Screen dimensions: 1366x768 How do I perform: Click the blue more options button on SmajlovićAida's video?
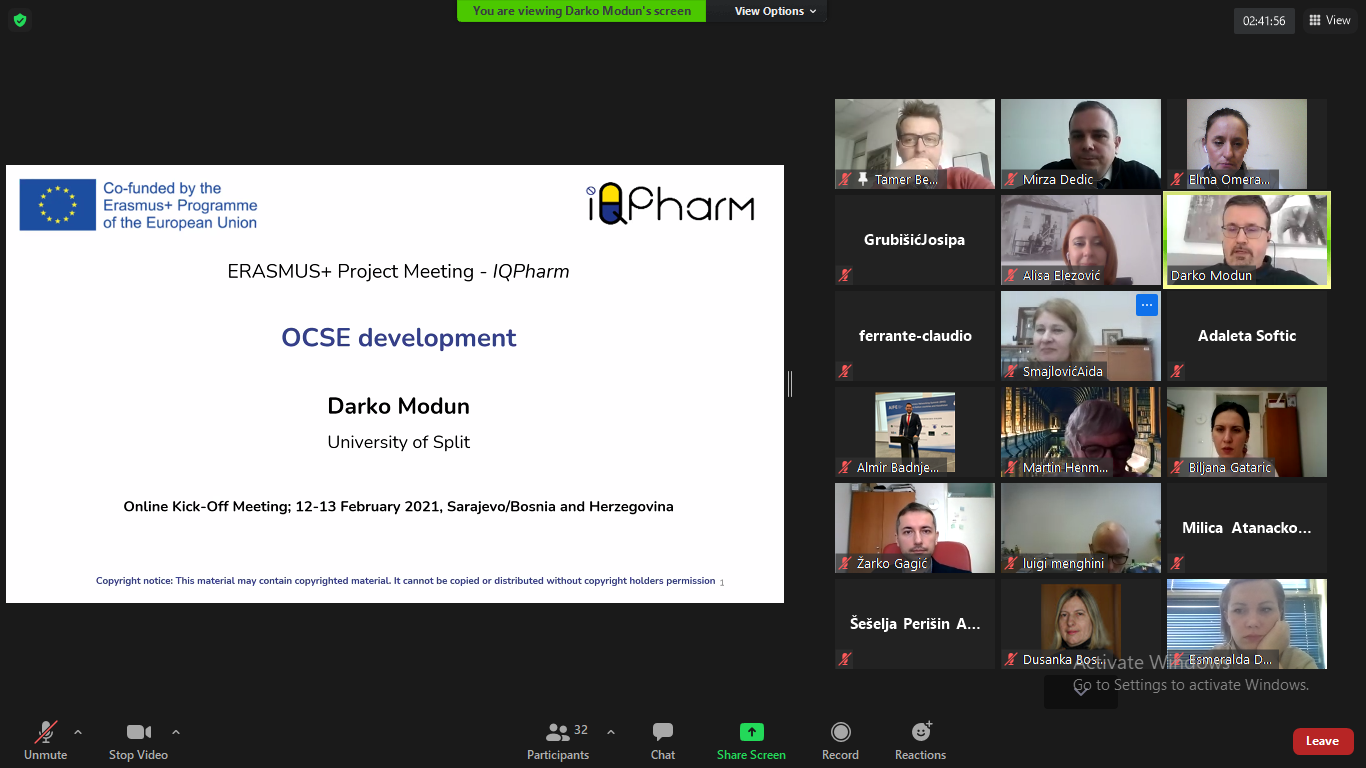pos(1146,305)
